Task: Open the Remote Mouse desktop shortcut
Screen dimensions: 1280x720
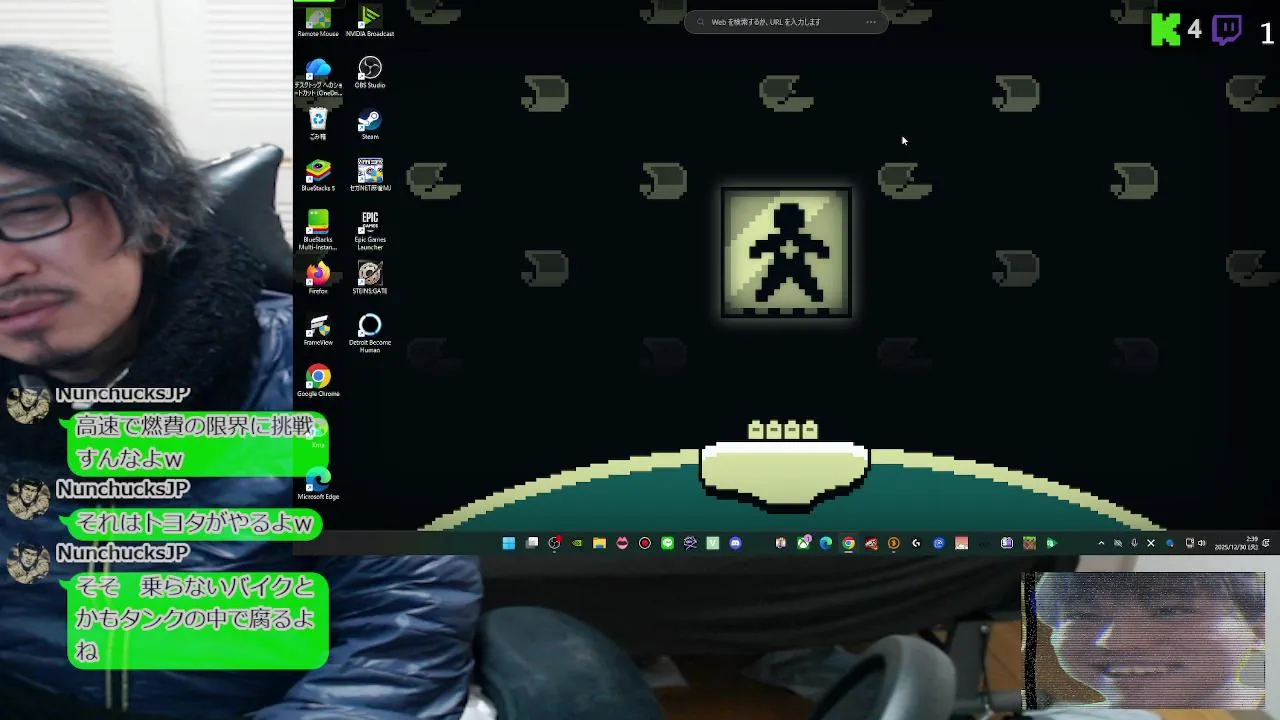Action: click(x=318, y=21)
